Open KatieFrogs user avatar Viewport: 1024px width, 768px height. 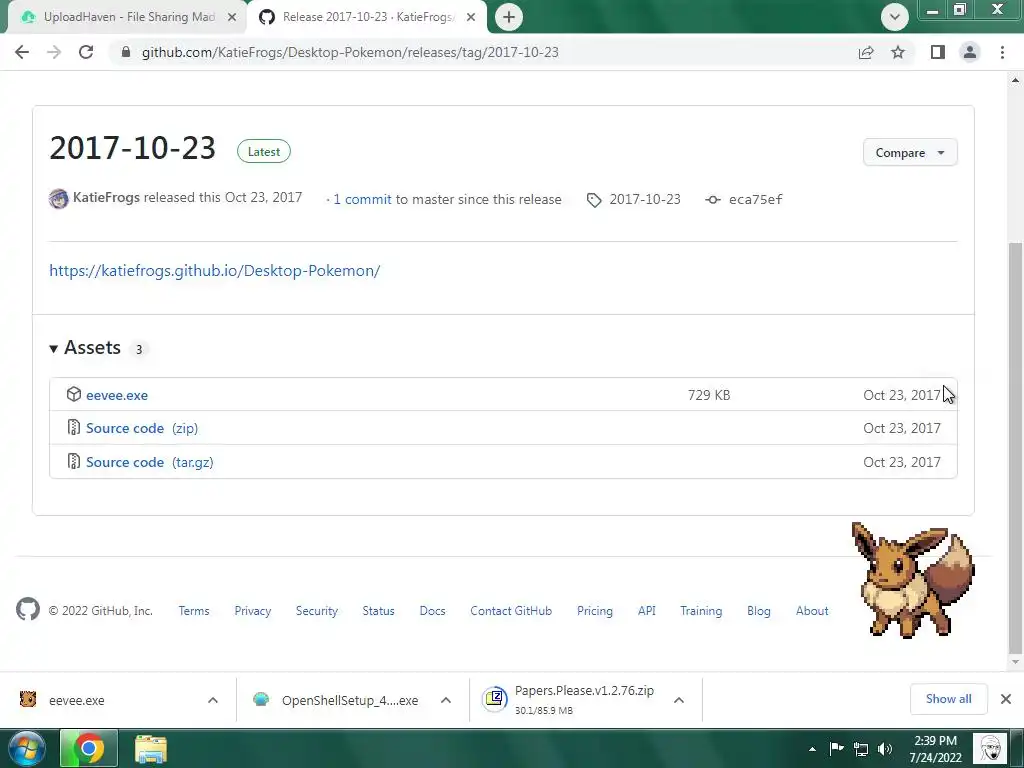tap(59, 199)
